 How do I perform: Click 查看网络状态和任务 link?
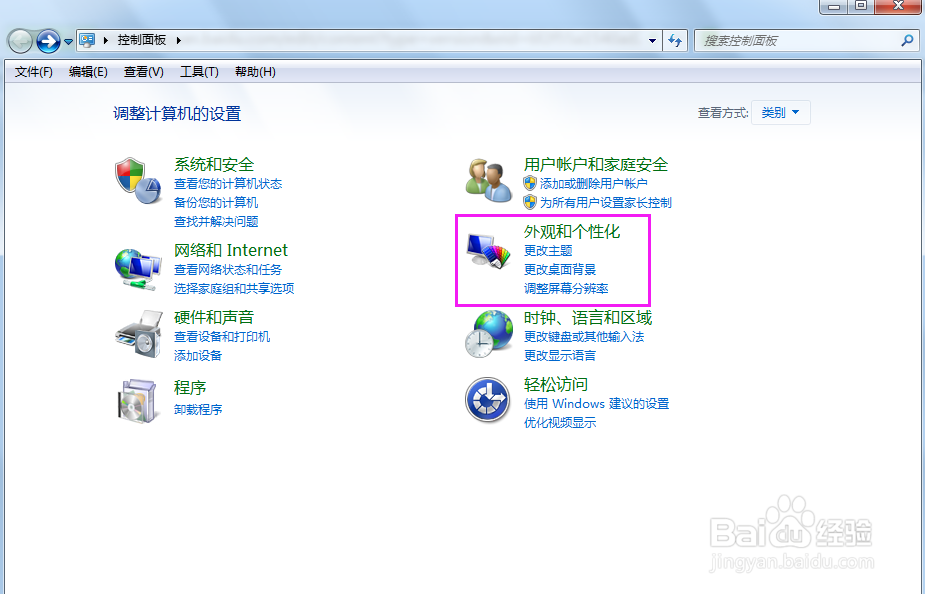tap(228, 270)
